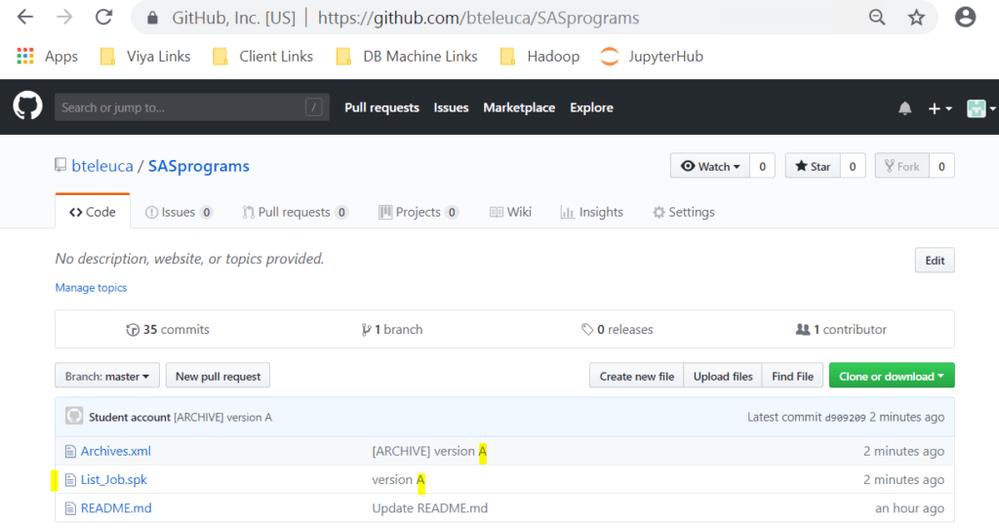Open Explore in the top navigation
Viewport: 999px width, 529px height.
[591, 108]
